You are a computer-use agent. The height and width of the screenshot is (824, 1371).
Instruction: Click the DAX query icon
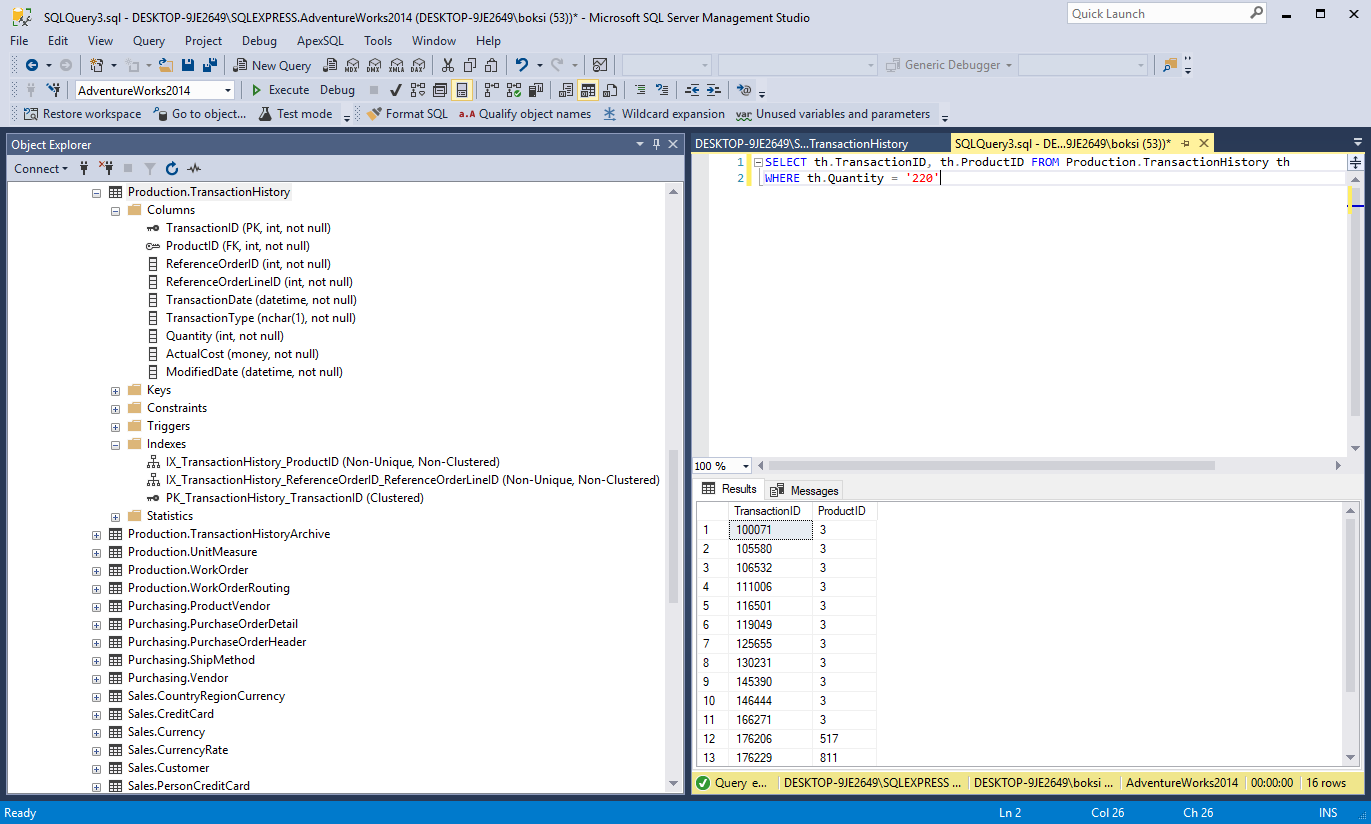pyautogui.click(x=418, y=65)
